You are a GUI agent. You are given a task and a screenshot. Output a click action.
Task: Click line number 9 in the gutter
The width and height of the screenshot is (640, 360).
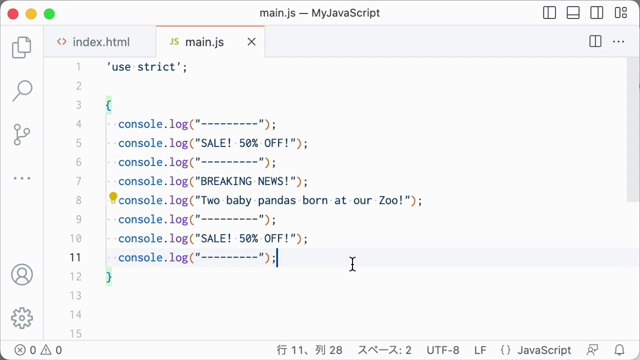78,219
